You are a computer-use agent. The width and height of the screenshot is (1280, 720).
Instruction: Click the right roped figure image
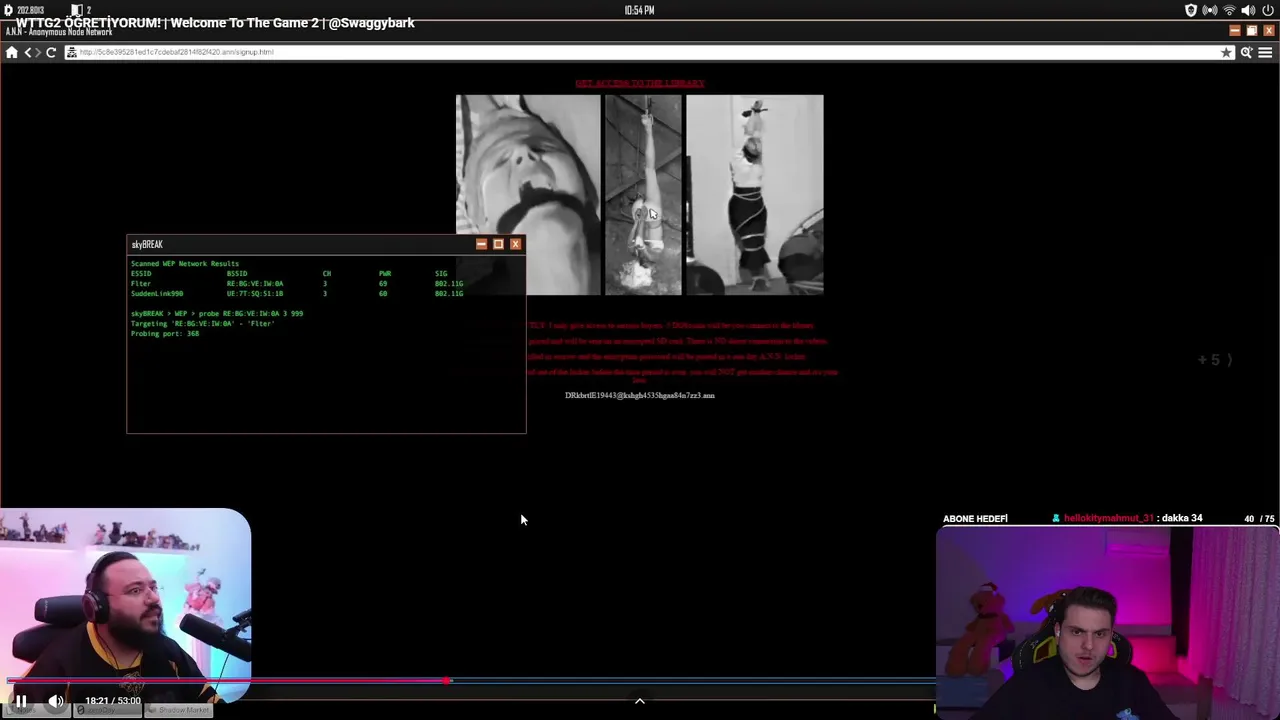pyautogui.click(x=755, y=195)
